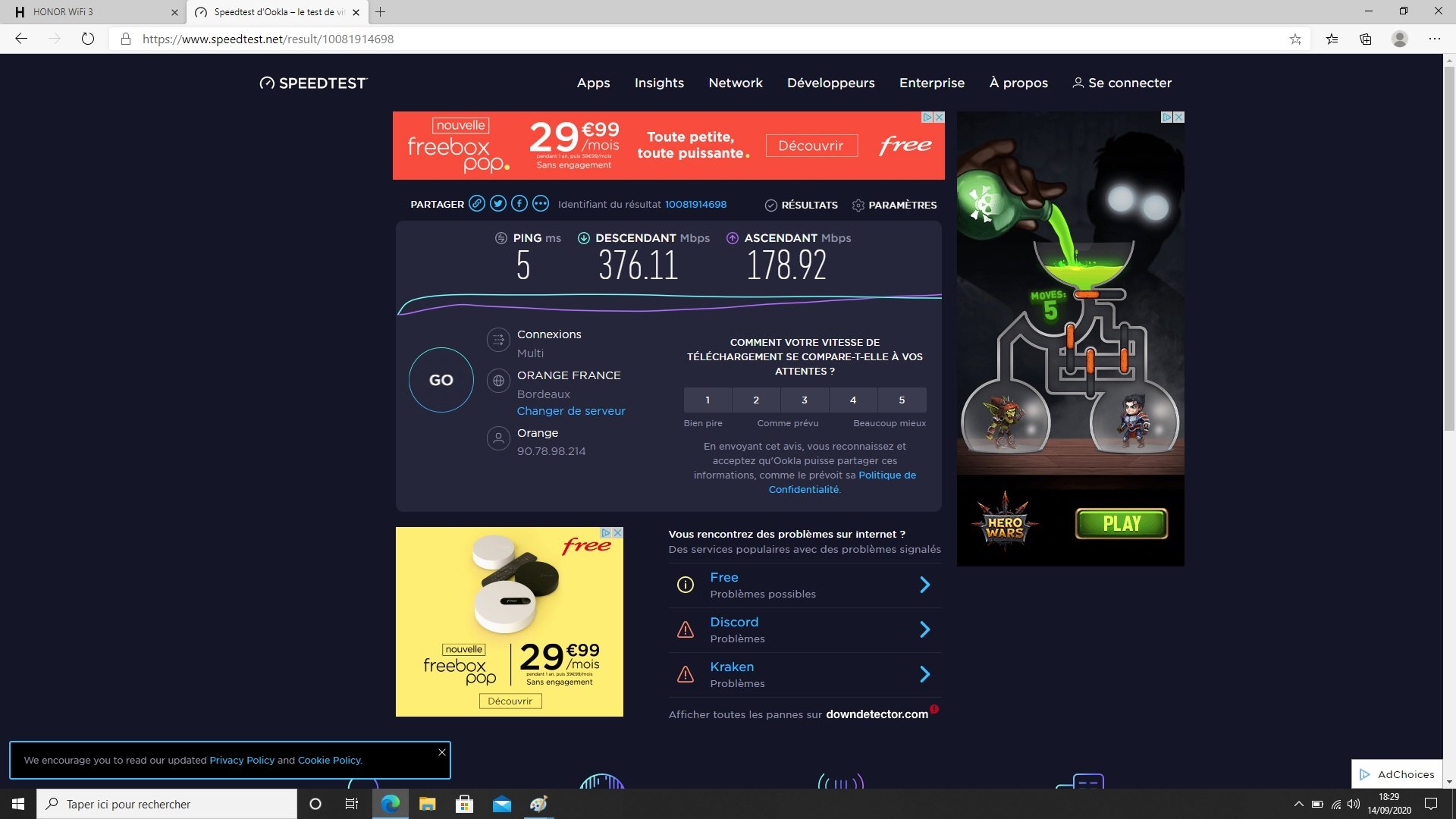Open AdChoices link
The image size is (1456, 819).
pos(1397,774)
